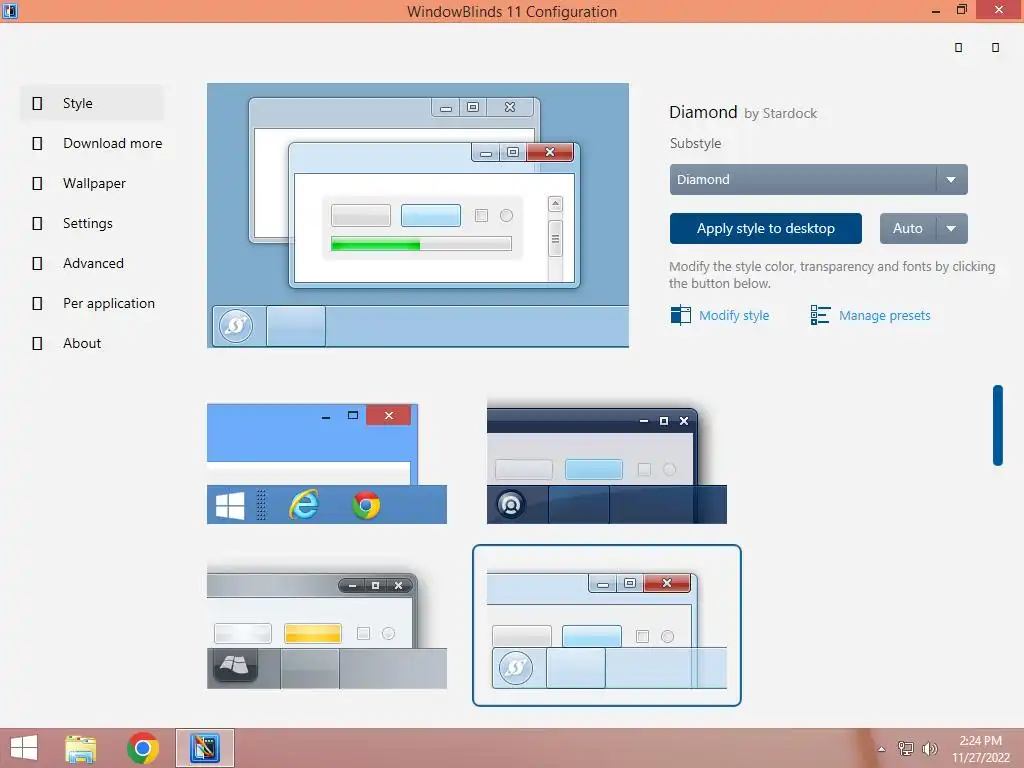The height and width of the screenshot is (768, 1024).
Task: Click icon beside Settings item
Action: coord(37,223)
